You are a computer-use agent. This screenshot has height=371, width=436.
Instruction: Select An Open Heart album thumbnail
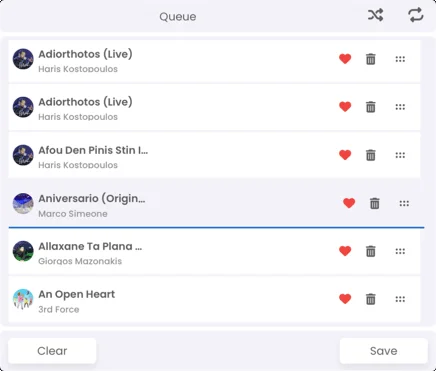(x=23, y=299)
